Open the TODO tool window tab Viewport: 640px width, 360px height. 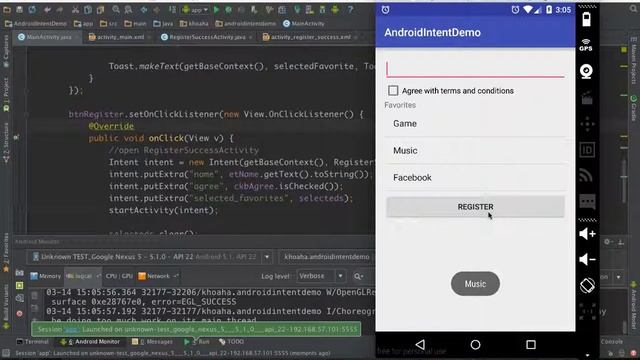(231, 341)
